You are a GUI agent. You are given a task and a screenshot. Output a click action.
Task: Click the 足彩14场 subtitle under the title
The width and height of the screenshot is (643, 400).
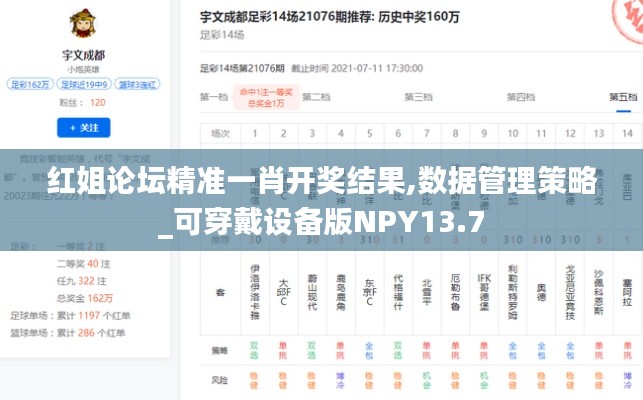[222, 35]
